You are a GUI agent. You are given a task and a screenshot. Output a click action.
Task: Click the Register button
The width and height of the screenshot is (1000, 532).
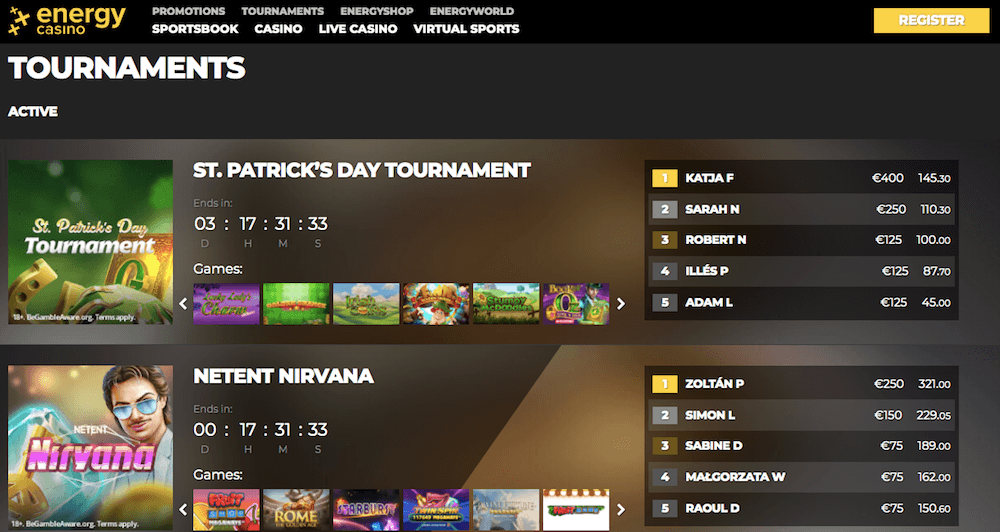click(931, 20)
